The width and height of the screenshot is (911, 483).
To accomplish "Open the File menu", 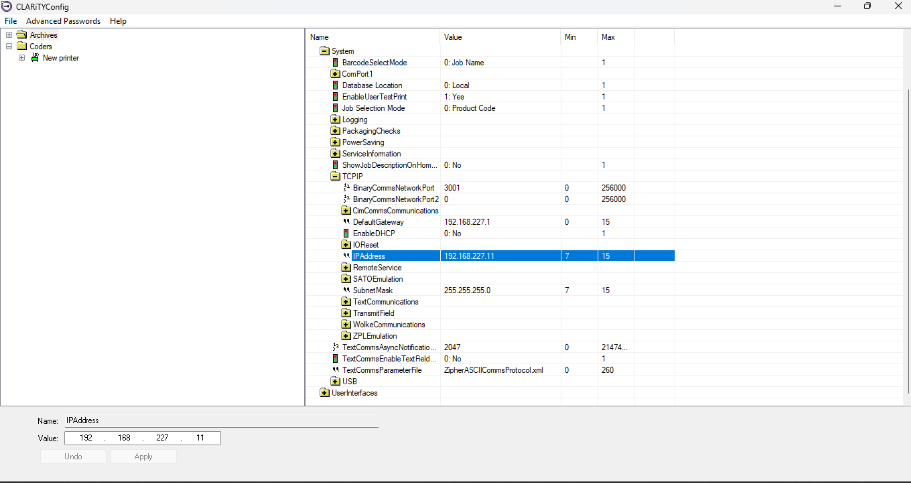I will click(10, 21).
